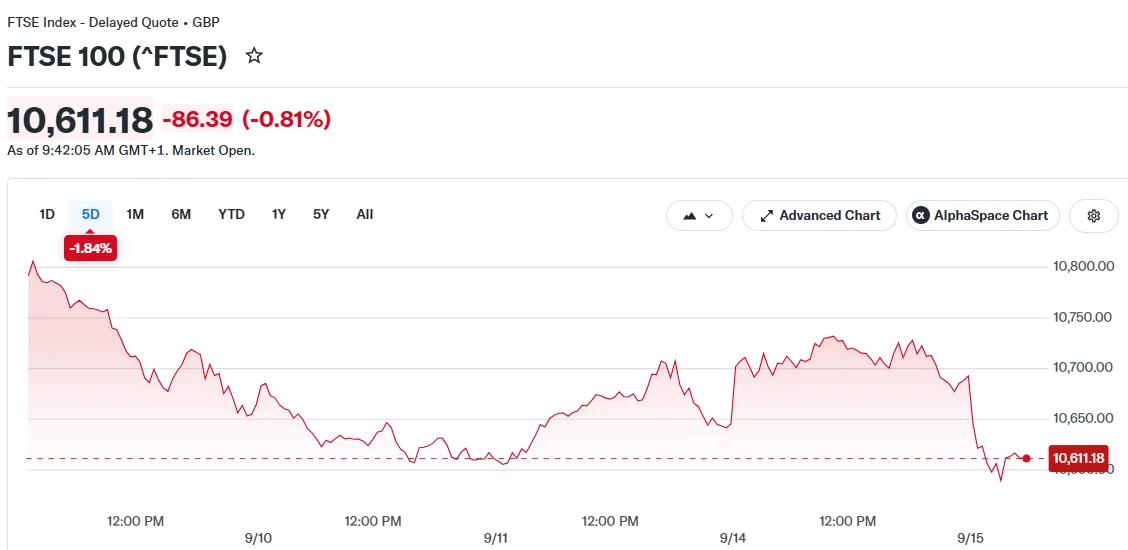Viewport: 1128px width, 550px height.
Task: Click the (-0.81%) percent change
Action: pos(286,119)
